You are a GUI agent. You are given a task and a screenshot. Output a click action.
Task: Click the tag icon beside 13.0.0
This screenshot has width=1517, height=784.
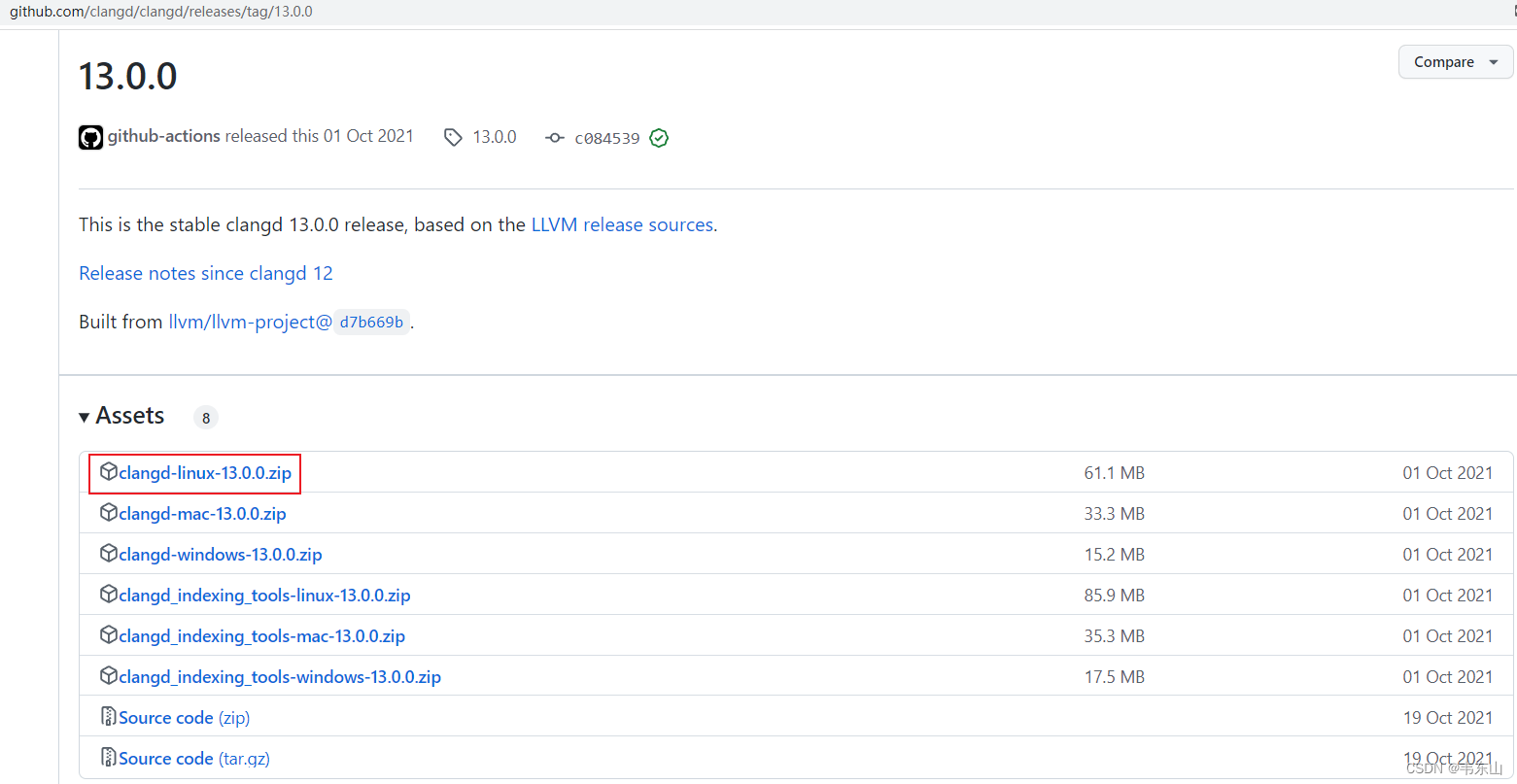(453, 137)
